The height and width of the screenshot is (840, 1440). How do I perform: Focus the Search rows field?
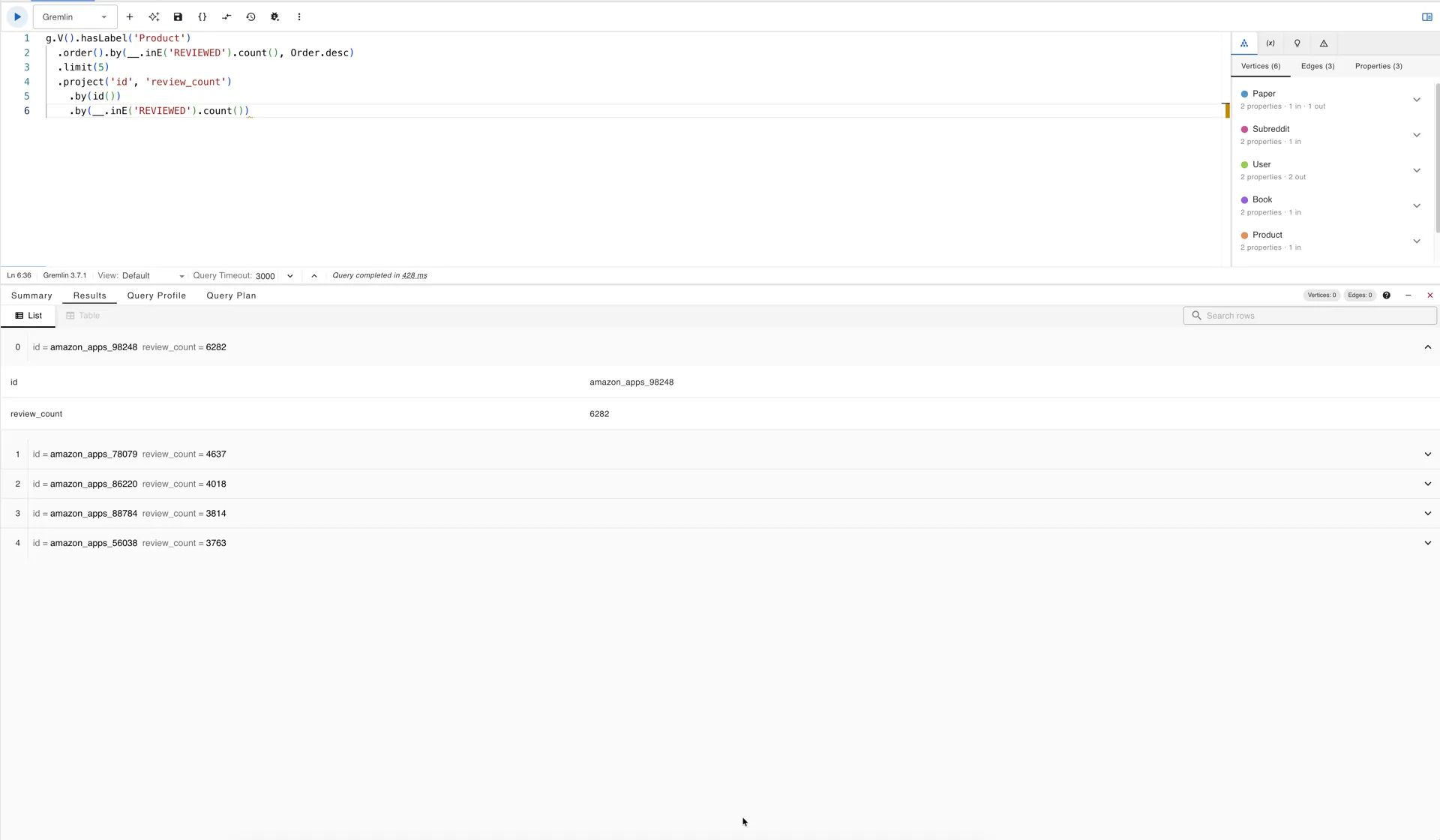(x=1309, y=316)
